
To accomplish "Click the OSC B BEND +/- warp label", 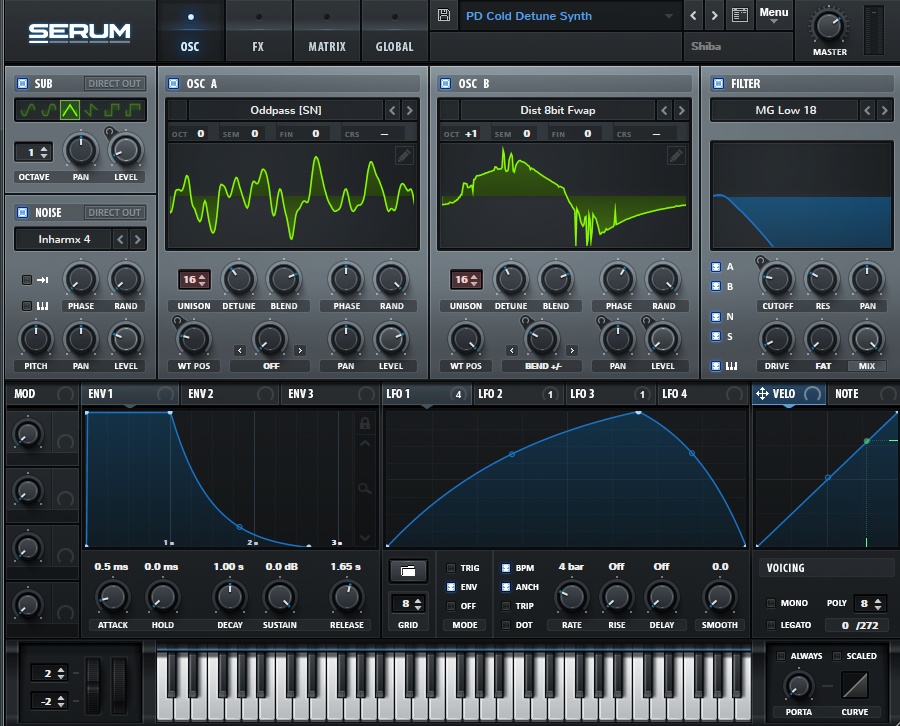I will 542,366.
